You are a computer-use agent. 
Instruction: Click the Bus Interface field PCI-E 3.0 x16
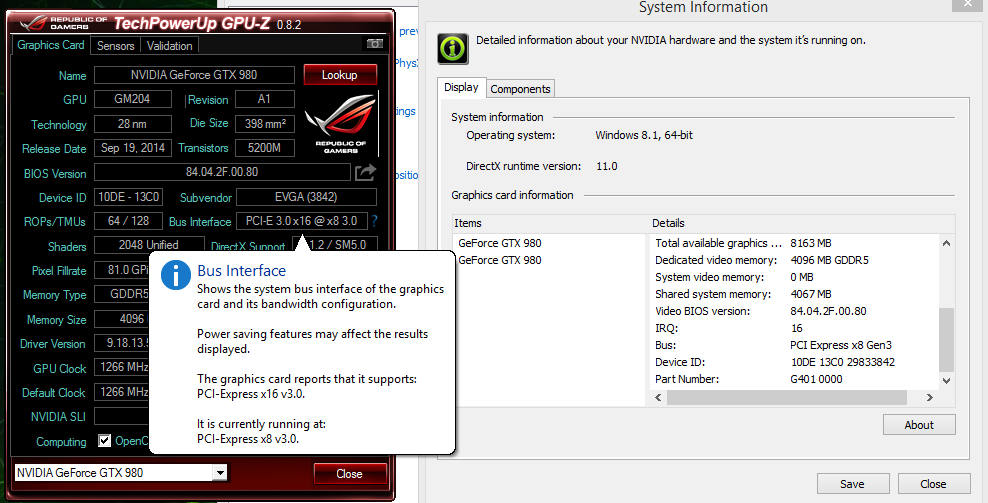click(302, 221)
